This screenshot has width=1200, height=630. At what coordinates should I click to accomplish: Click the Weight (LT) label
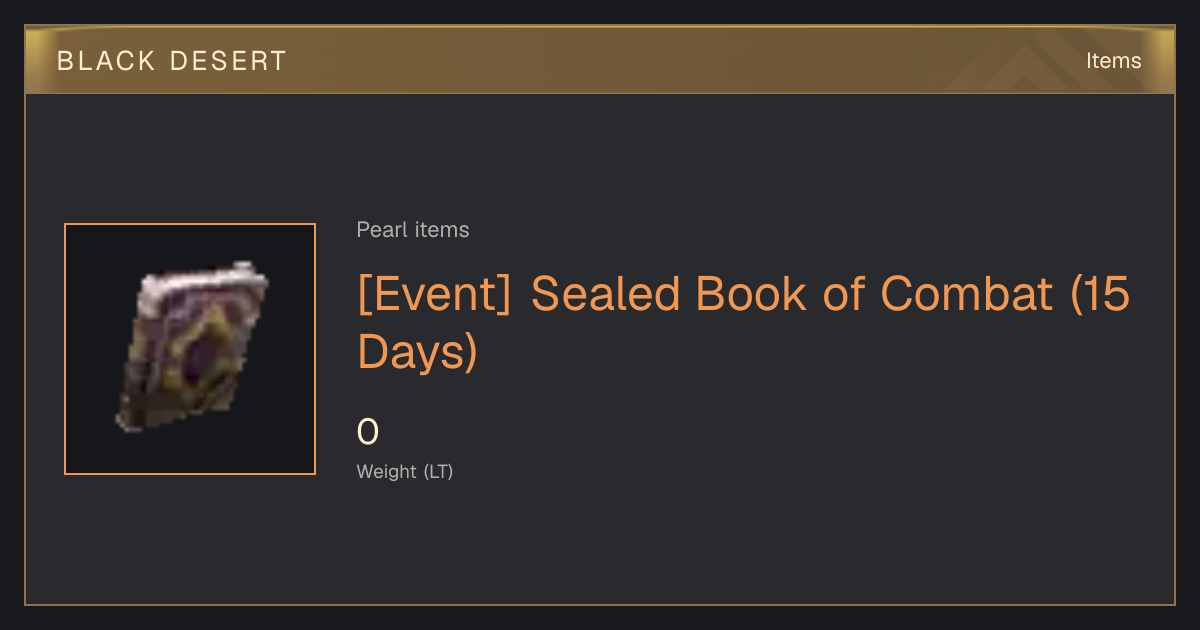405,471
